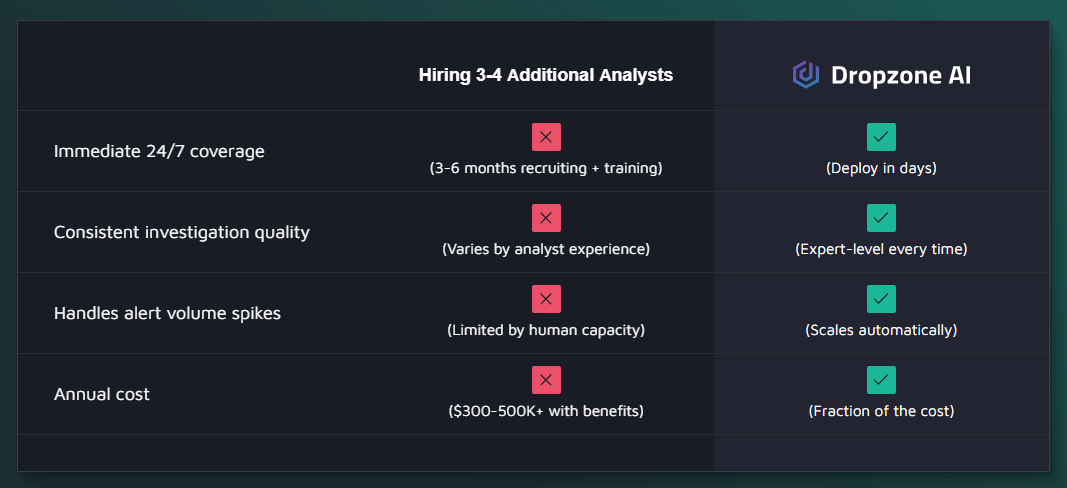Screen dimensions: 1067x488
Task: Click '(Varies by analyst experience)' text
Action: tap(546, 249)
